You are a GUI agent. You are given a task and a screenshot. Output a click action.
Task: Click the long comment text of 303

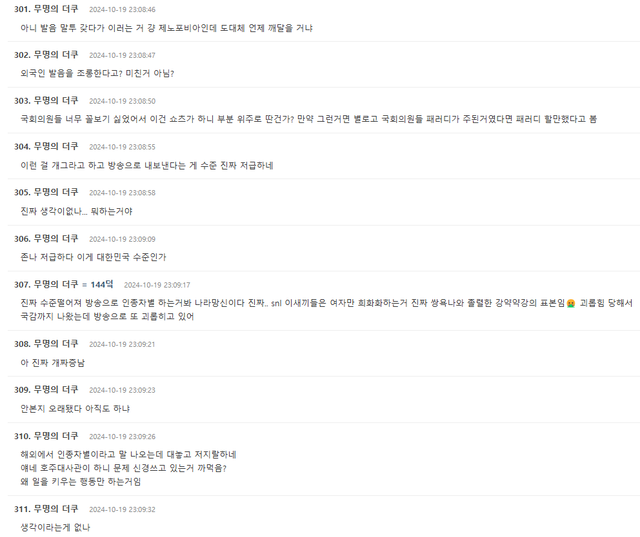point(309,119)
